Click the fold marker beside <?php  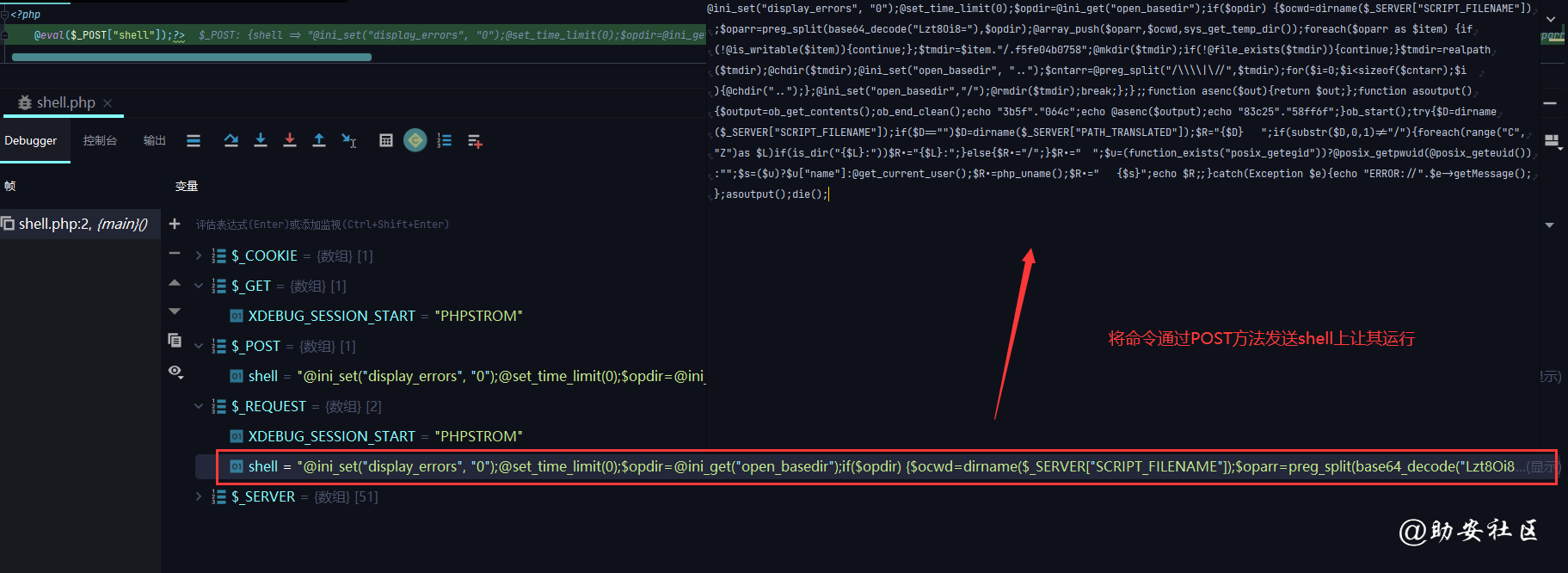4,15
